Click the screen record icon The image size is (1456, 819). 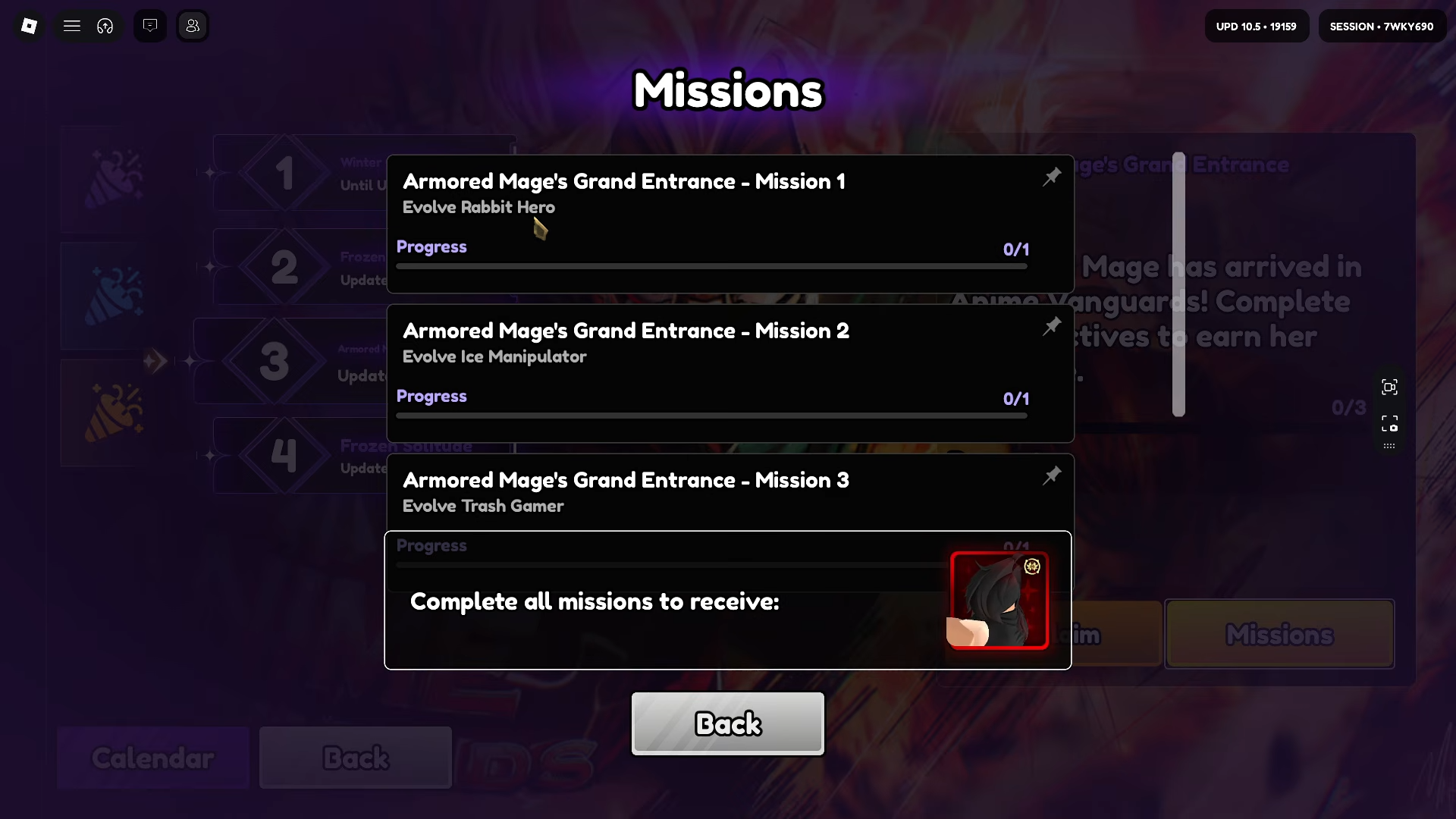(1389, 423)
